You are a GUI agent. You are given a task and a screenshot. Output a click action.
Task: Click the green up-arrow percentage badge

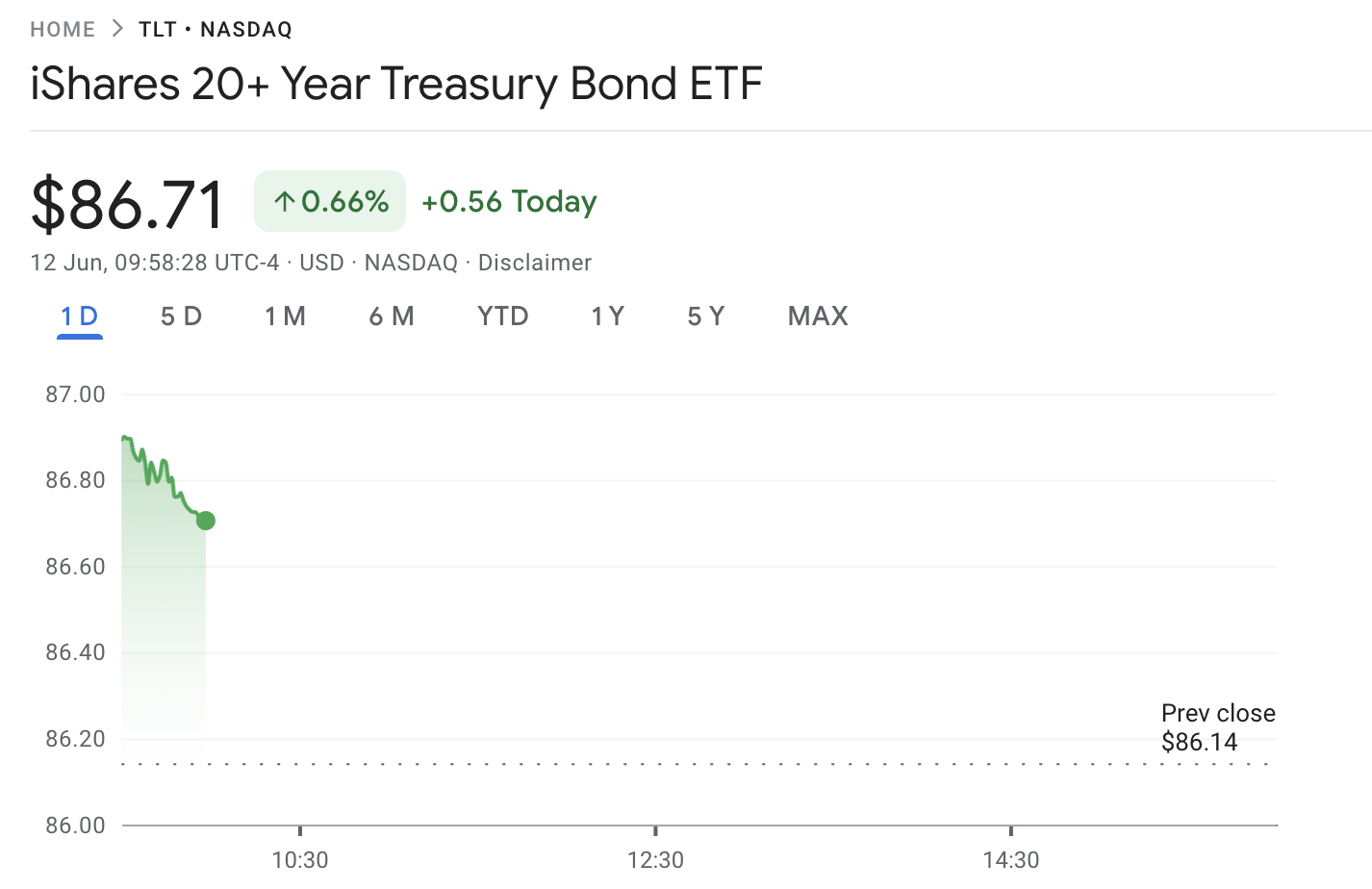(330, 201)
